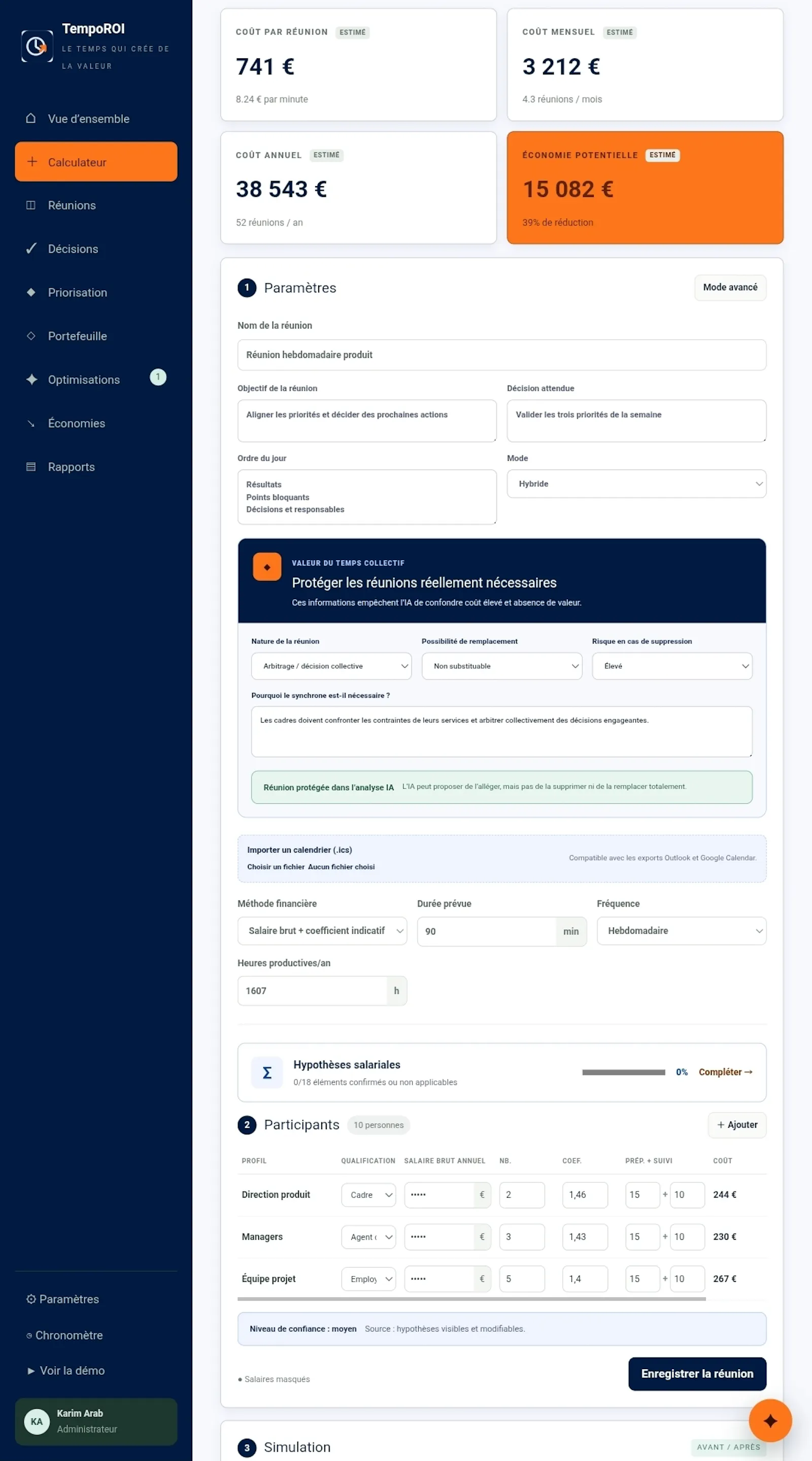Click the synchrone justification textarea
Viewport: 812px width, 1461px height.
pos(502,732)
